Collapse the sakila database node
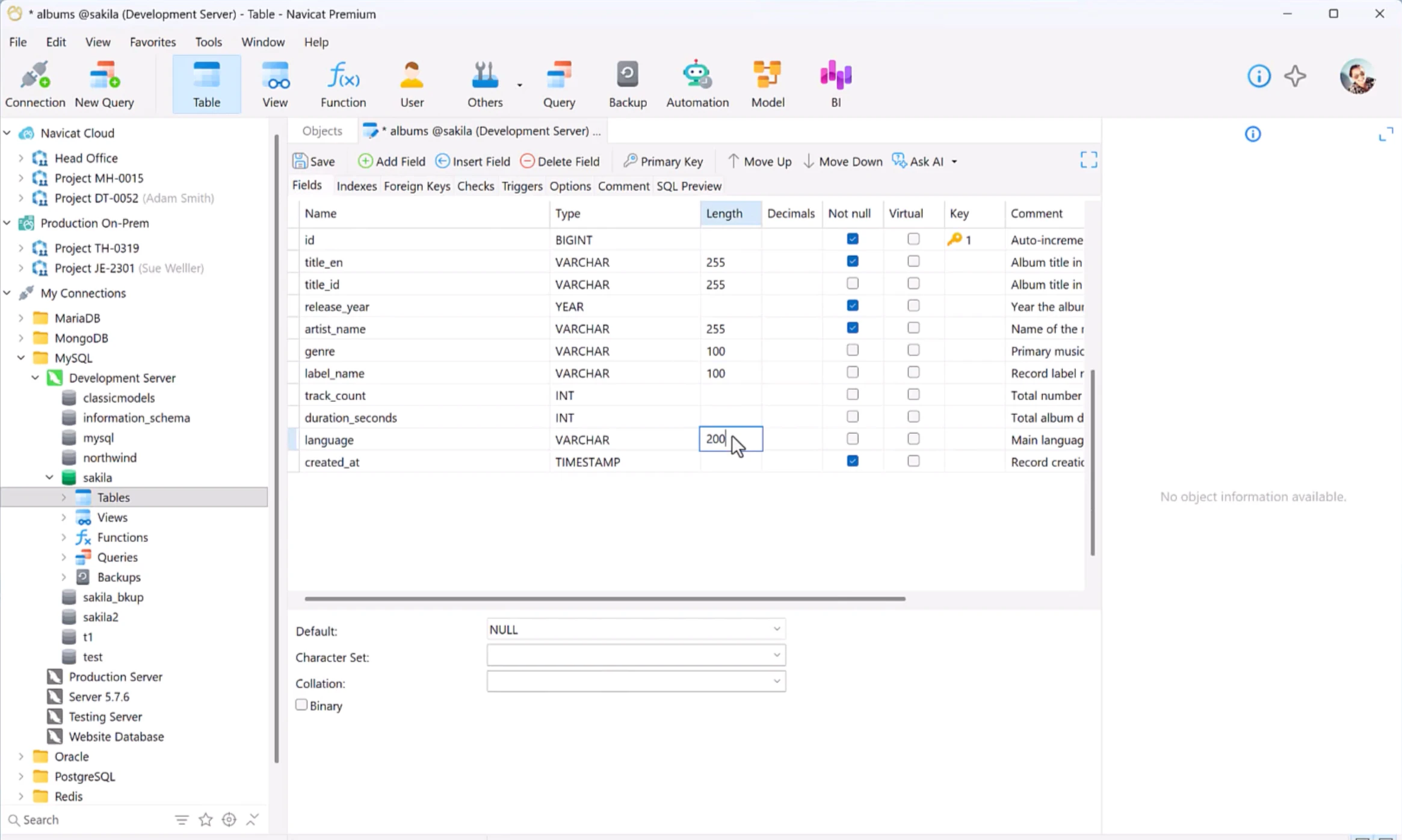Screen dimensions: 1402x840 [49, 477]
